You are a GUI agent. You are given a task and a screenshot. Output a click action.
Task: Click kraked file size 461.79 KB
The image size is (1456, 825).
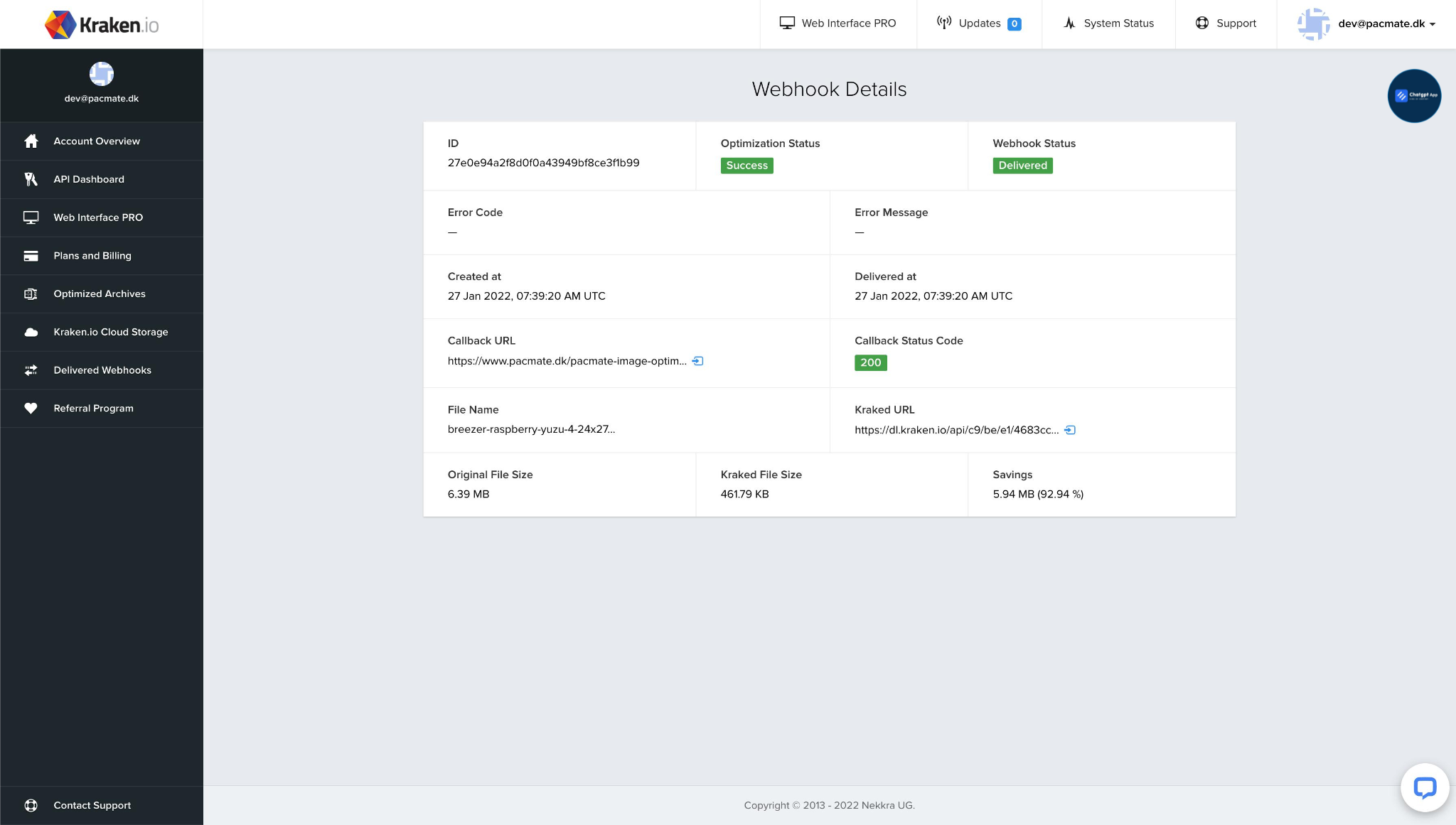point(744,494)
